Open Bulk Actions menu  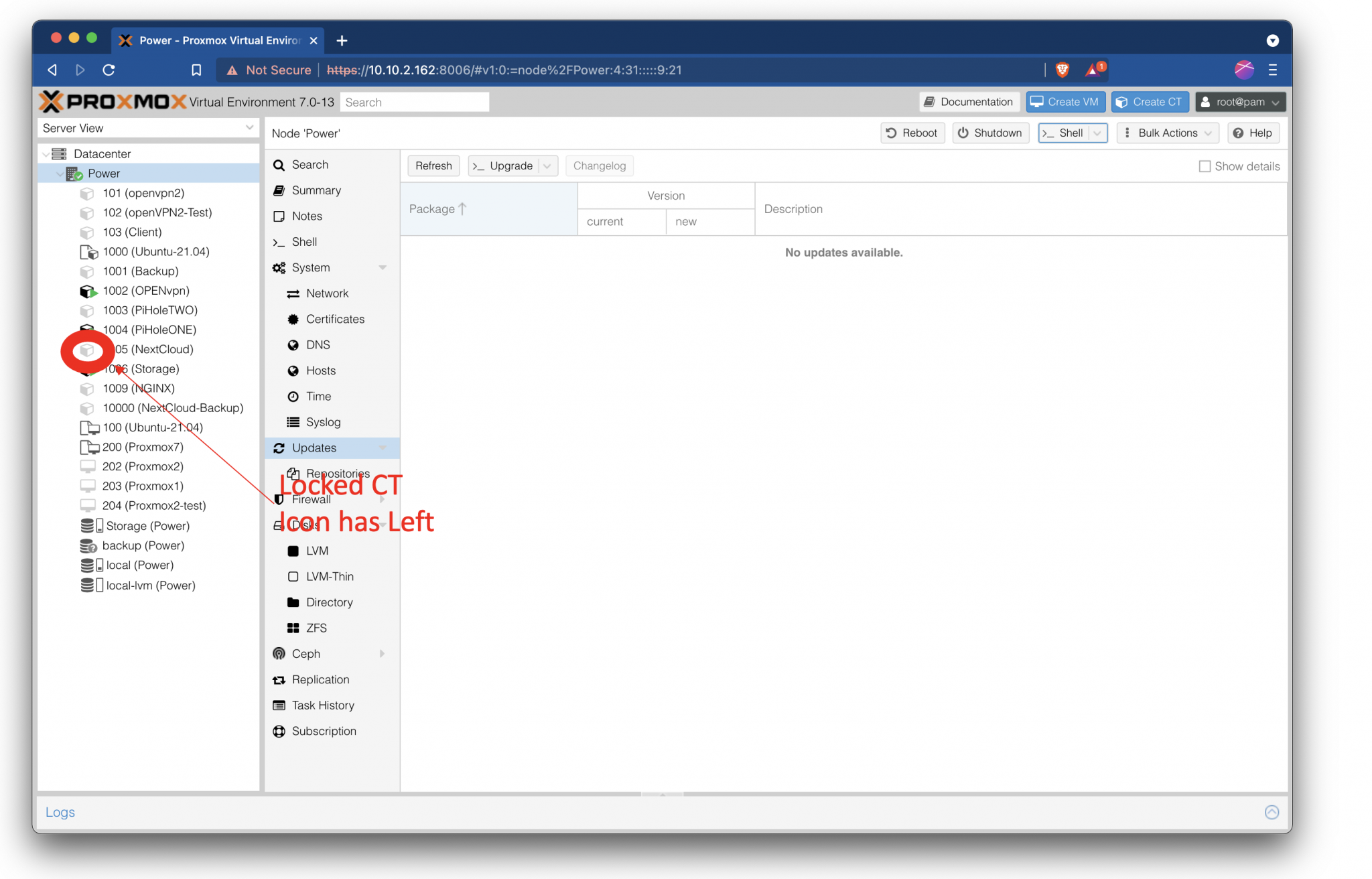pos(1167,133)
